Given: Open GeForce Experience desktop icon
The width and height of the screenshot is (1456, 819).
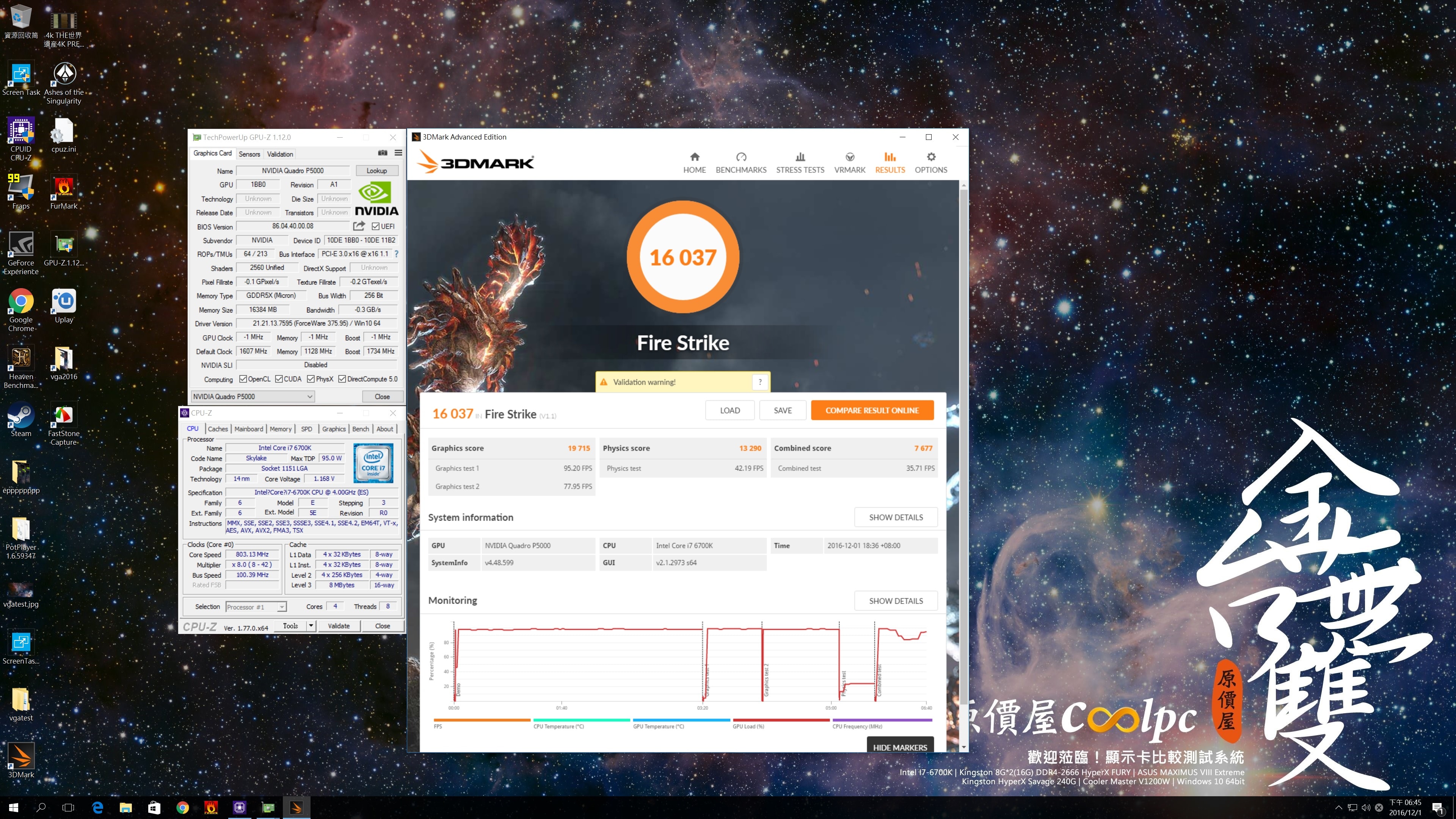Looking at the screenshot, I should 21,253.
